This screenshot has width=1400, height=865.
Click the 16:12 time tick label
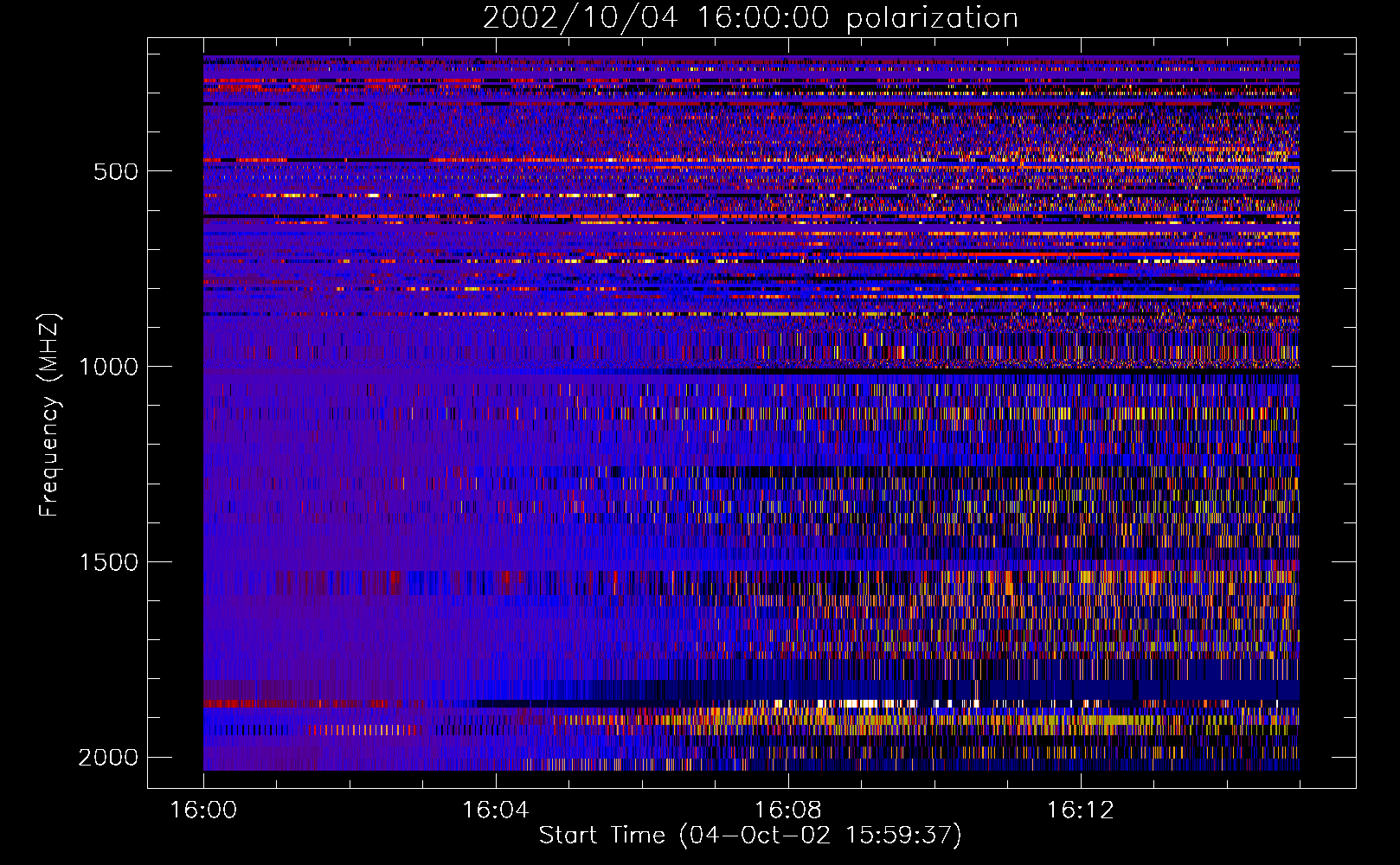pyautogui.click(x=1081, y=811)
